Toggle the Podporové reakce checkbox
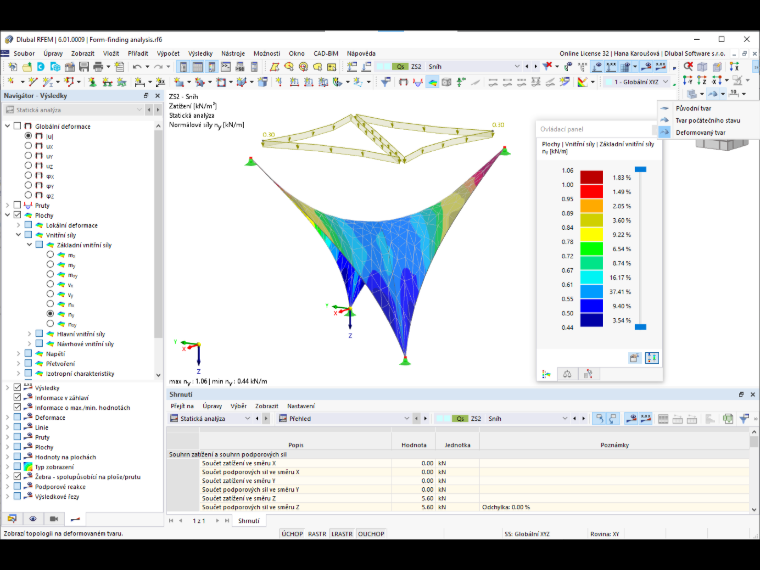The height and width of the screenshot is (570, 760). (x=17, y=487)
